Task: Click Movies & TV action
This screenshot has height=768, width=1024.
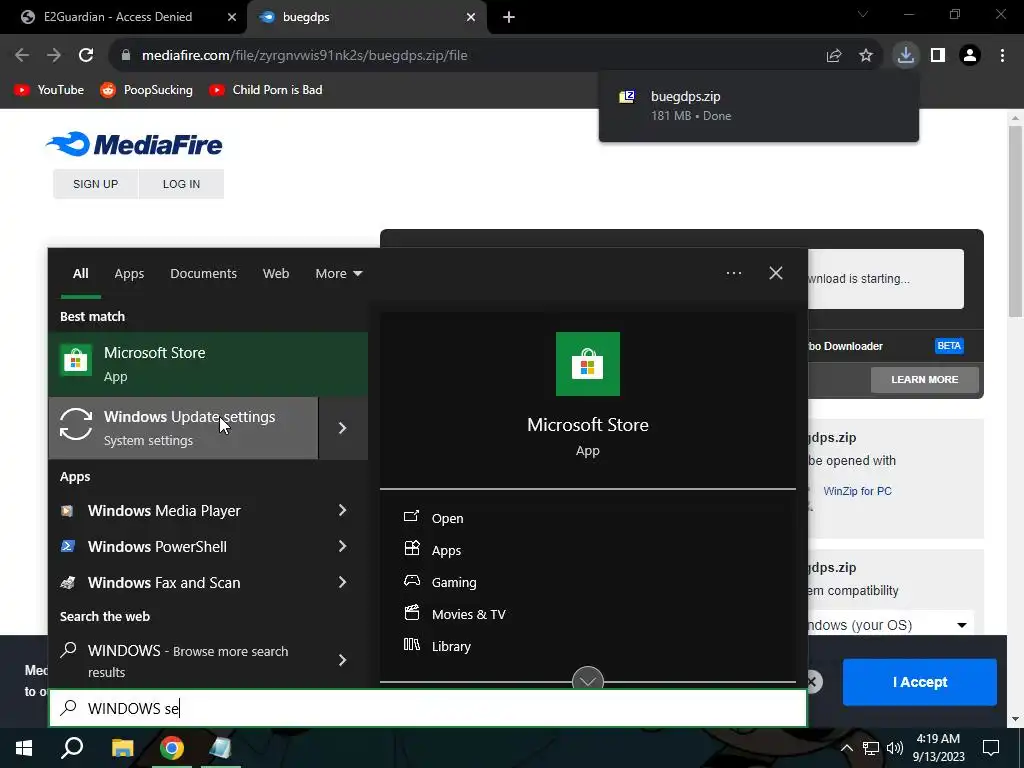Action: [x=468, y=614]
